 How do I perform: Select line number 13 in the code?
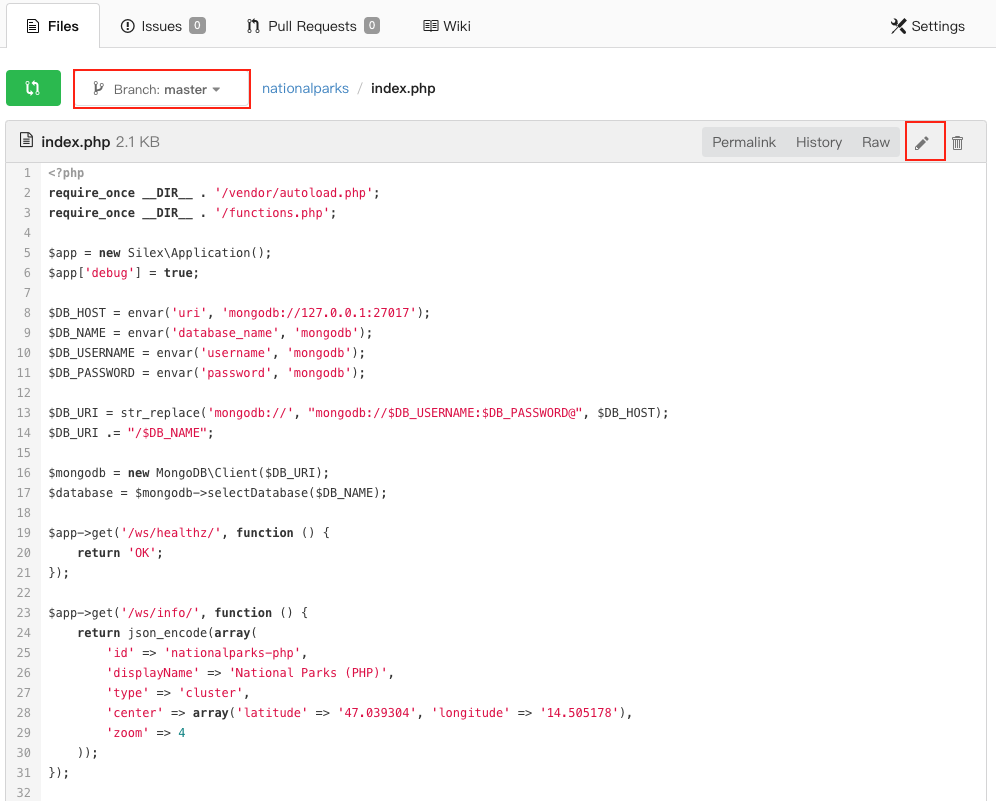click(23, 412)
